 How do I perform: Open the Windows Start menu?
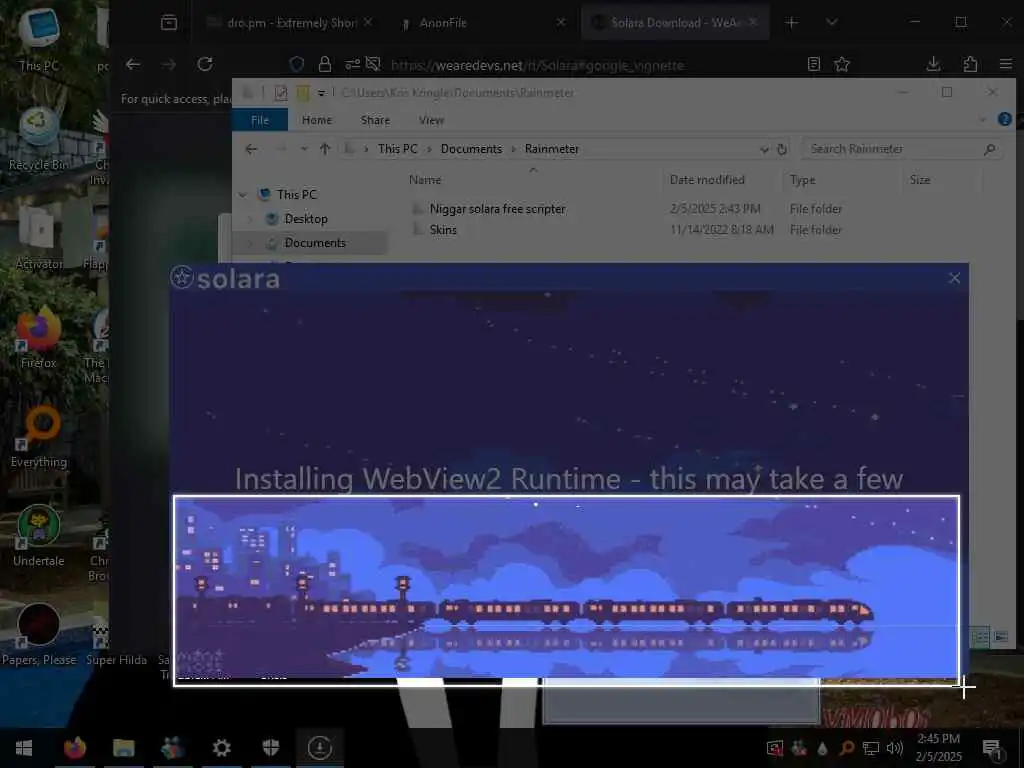pos(24,747)
